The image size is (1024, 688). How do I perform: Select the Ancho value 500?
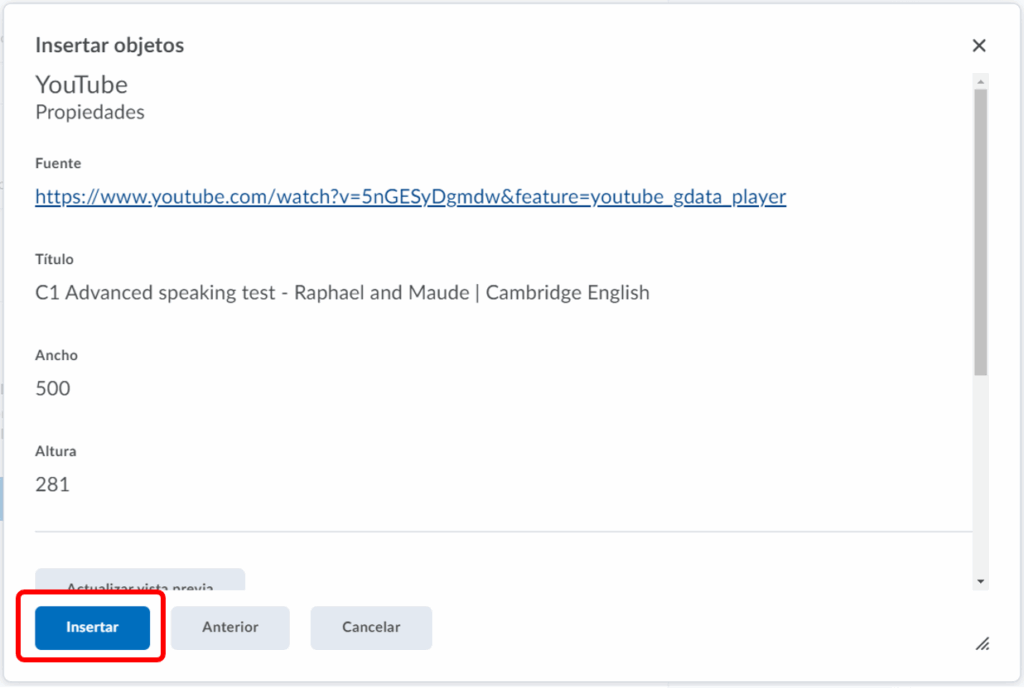point(53,389)
